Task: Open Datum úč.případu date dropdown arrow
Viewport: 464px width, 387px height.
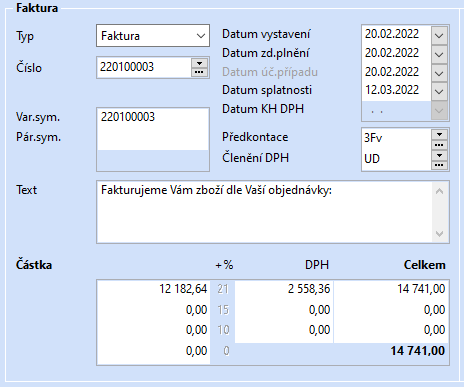Action: tap(439, 73)
